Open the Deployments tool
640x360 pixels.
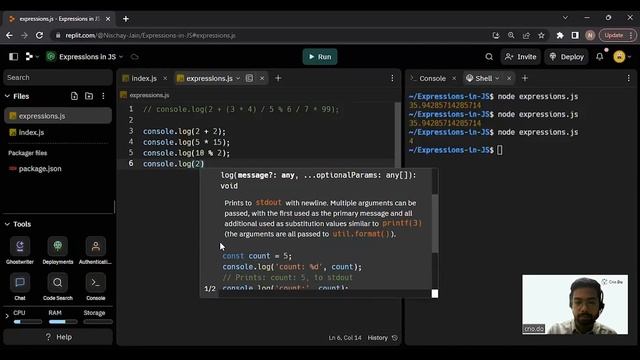click(58, 250)
